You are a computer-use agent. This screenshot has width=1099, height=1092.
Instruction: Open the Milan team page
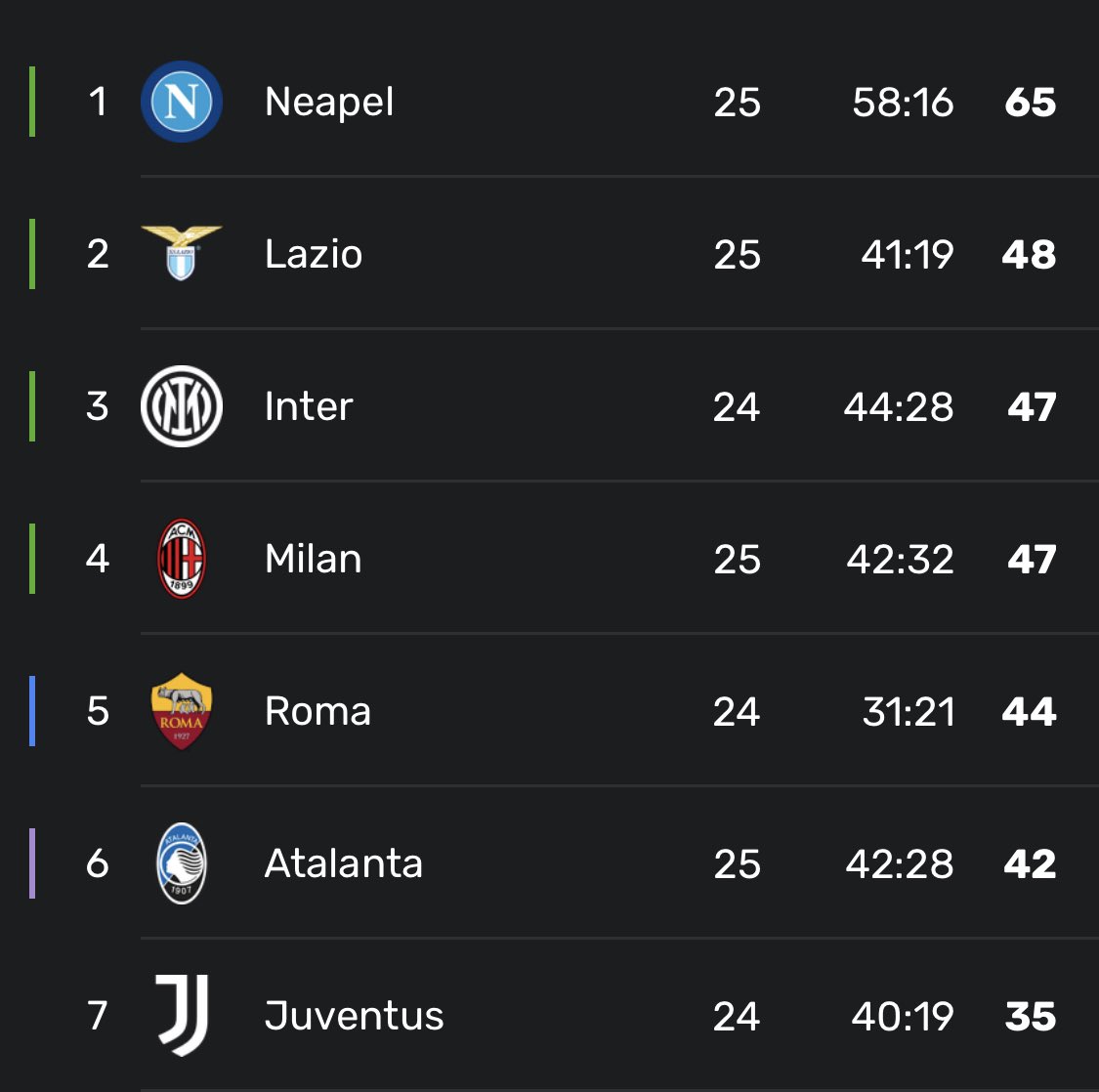[314, 559]
